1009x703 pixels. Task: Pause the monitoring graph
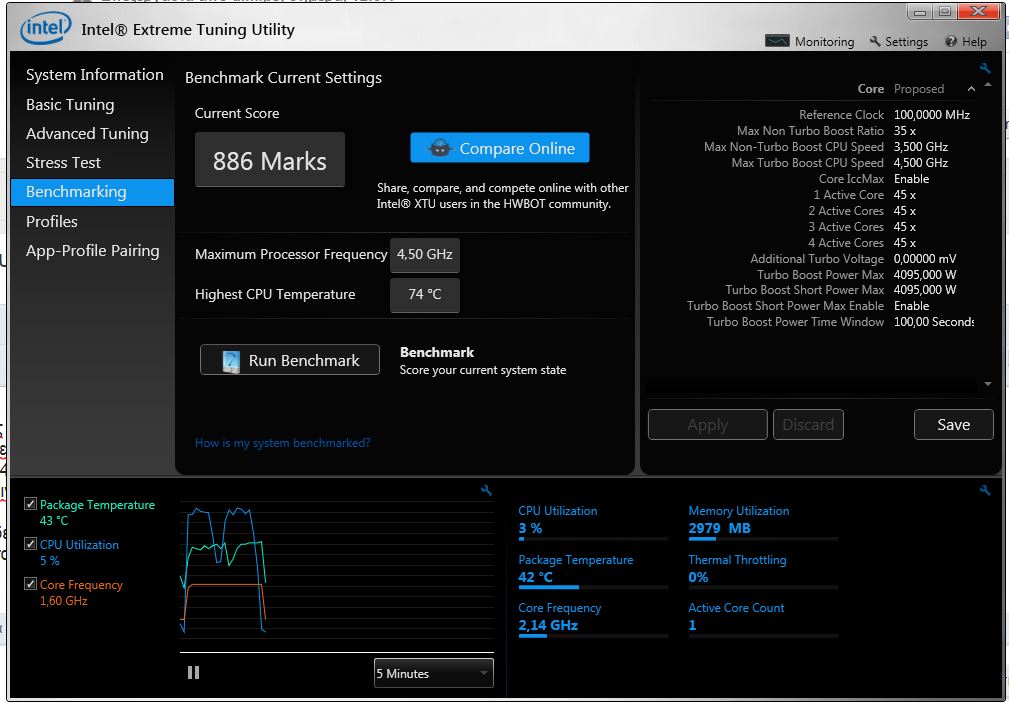[193, 672]
